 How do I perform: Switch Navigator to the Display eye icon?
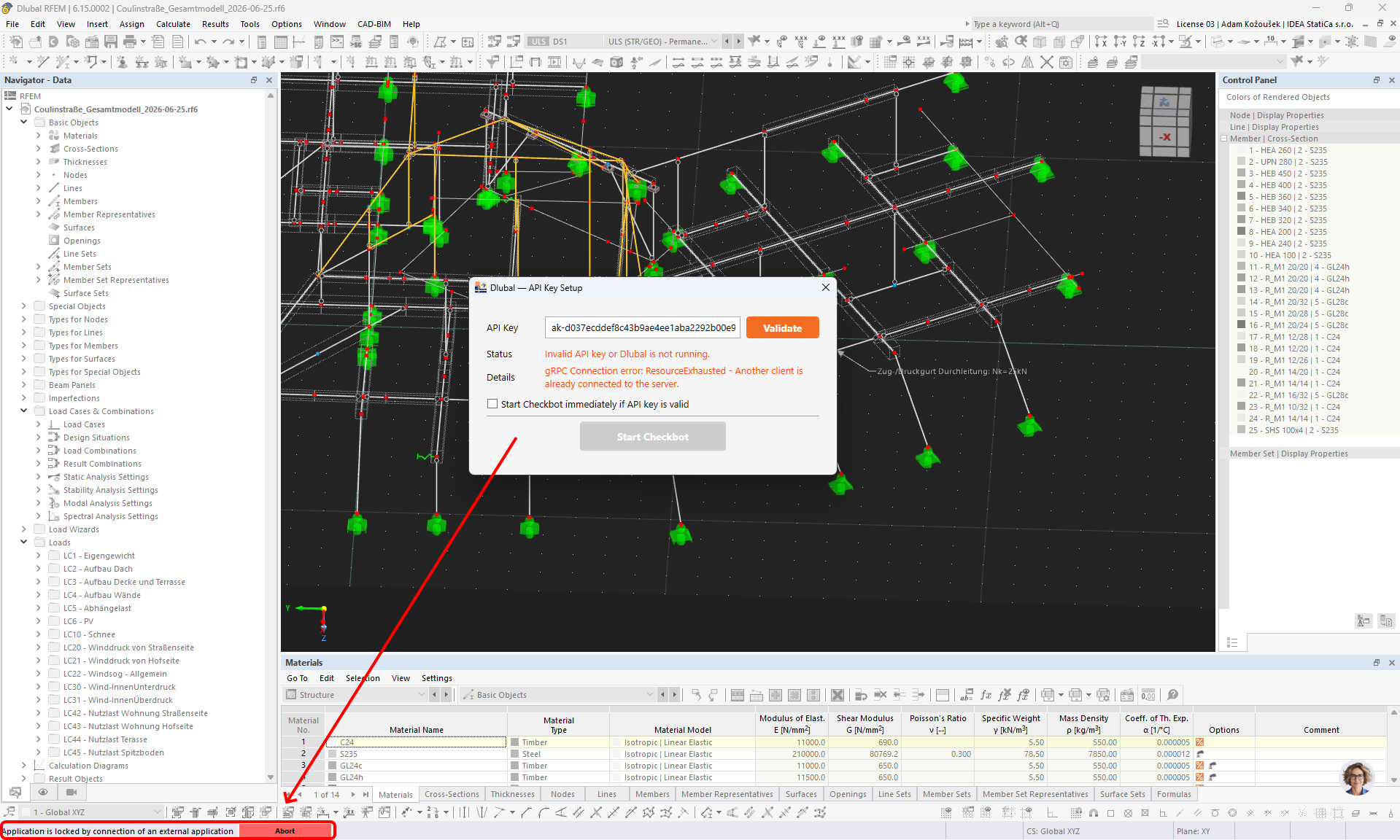pyautogui.click(x=43, y=792)
